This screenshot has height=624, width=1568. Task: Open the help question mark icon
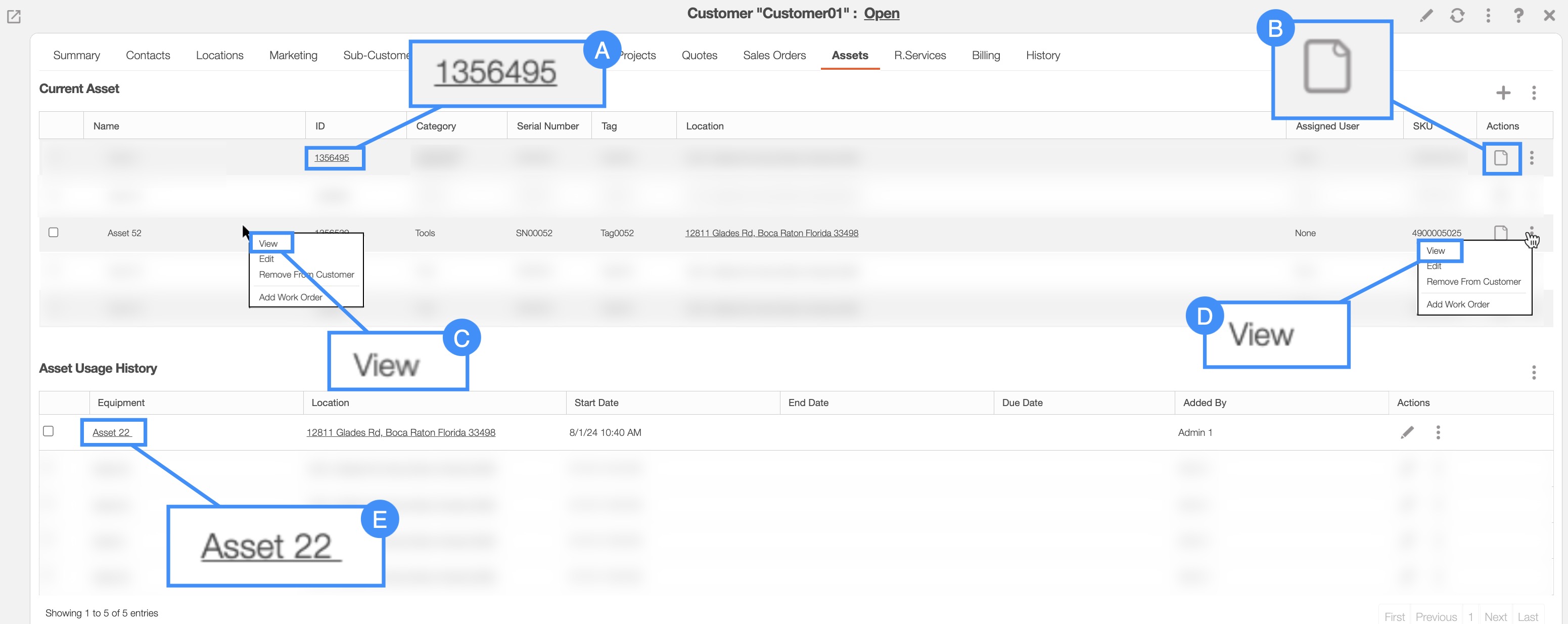pyautogui.click(x=1518, y=15)
